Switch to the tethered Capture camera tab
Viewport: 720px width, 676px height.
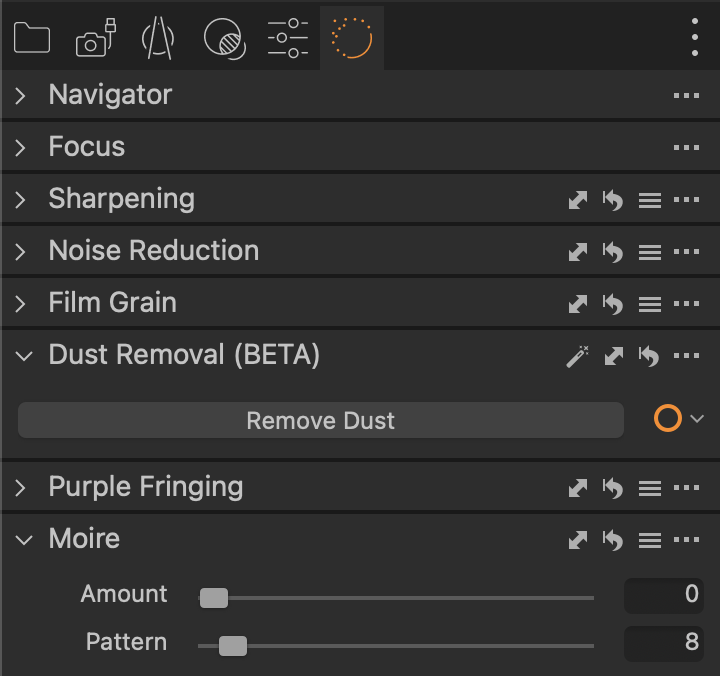[x=96, y=38]
